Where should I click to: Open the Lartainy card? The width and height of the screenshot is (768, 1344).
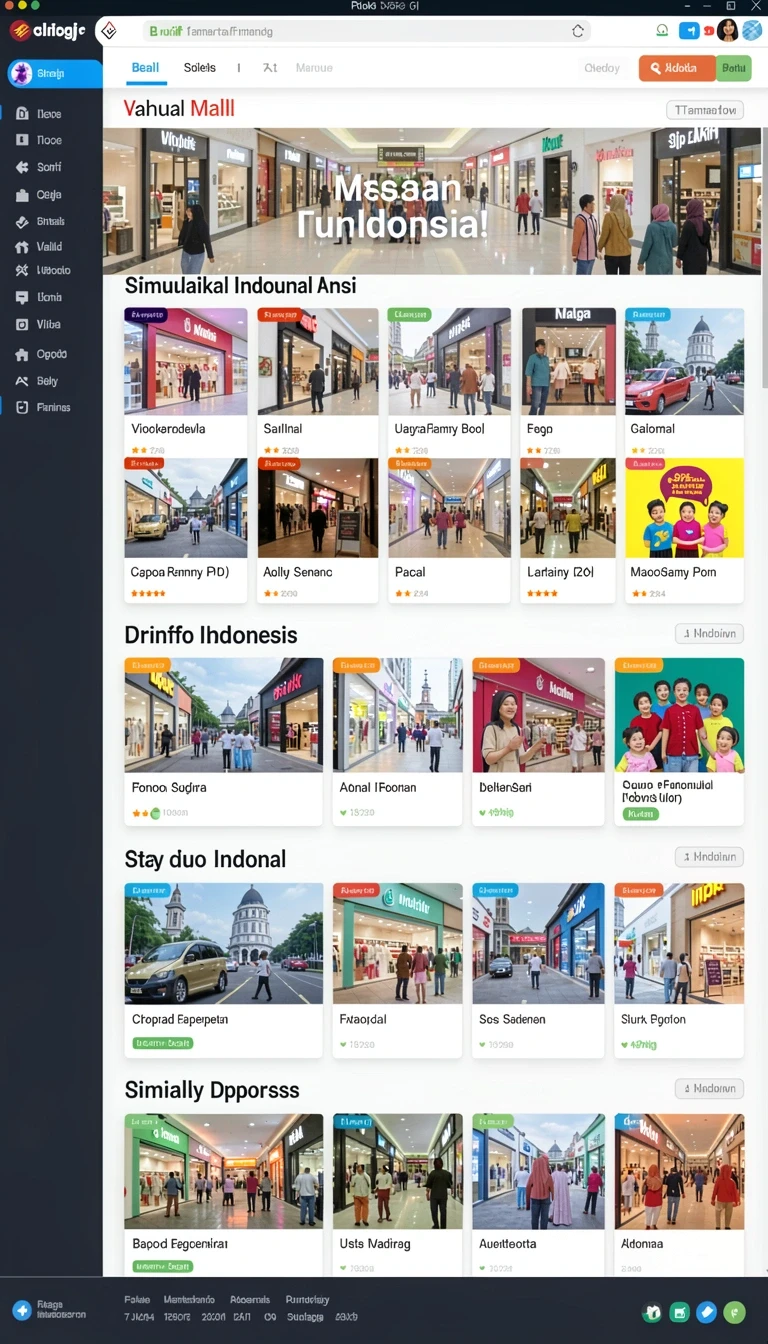point(568,530)
